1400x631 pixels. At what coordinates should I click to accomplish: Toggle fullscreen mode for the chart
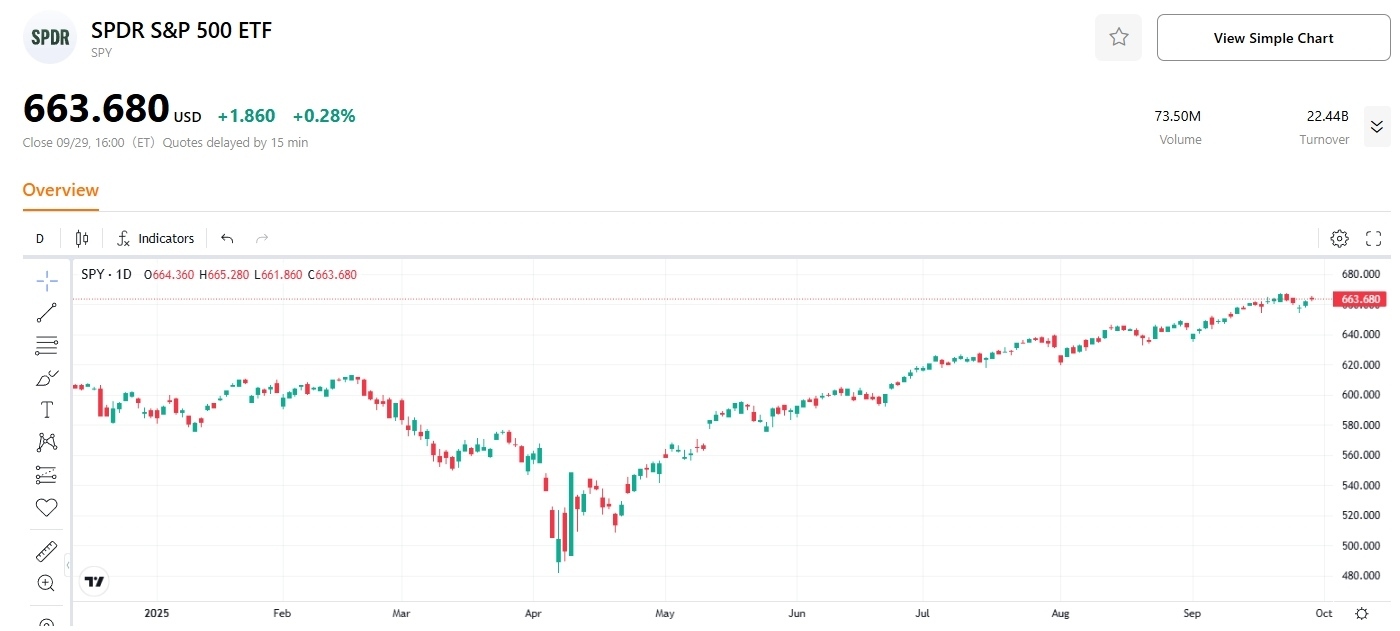[1373, 238]
